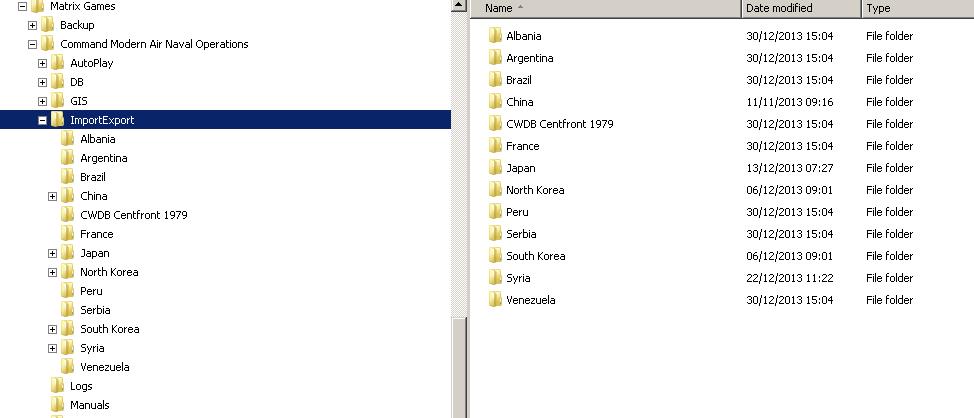This screenshot has width=974, height=418.
Task: Select Venezuela in the folder tree
Action: pyautogui.click(x=104, y=367)
